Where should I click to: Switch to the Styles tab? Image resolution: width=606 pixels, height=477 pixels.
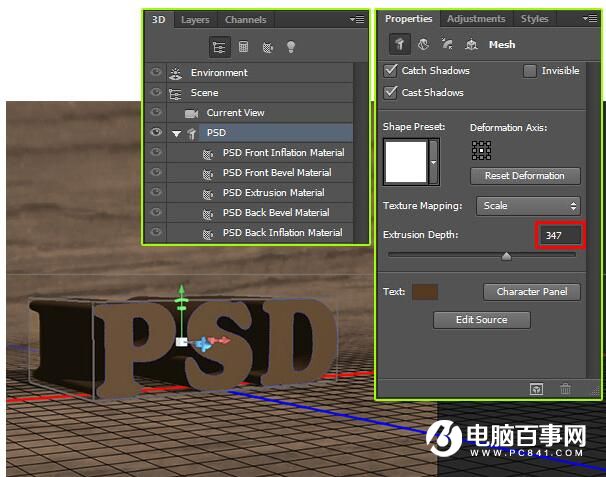535,19
